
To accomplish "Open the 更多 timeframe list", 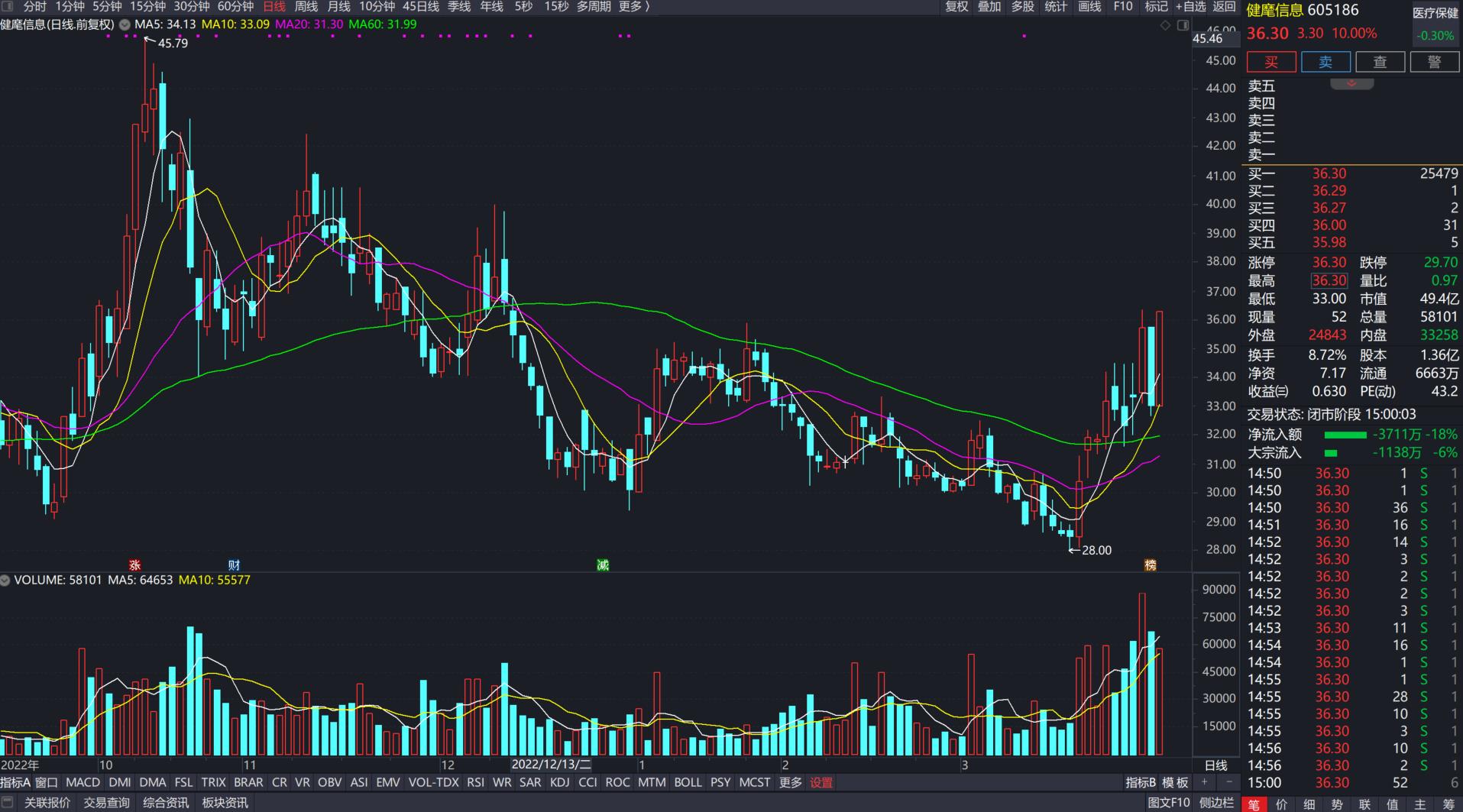I will click(633, 7).
